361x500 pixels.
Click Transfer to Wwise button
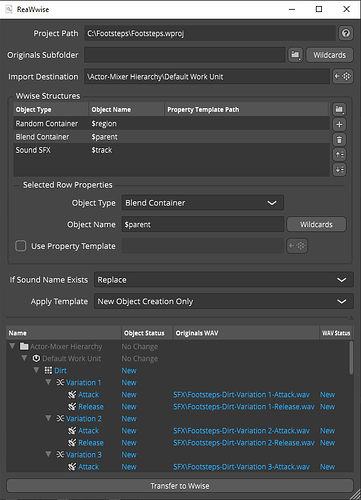[180, 486]
